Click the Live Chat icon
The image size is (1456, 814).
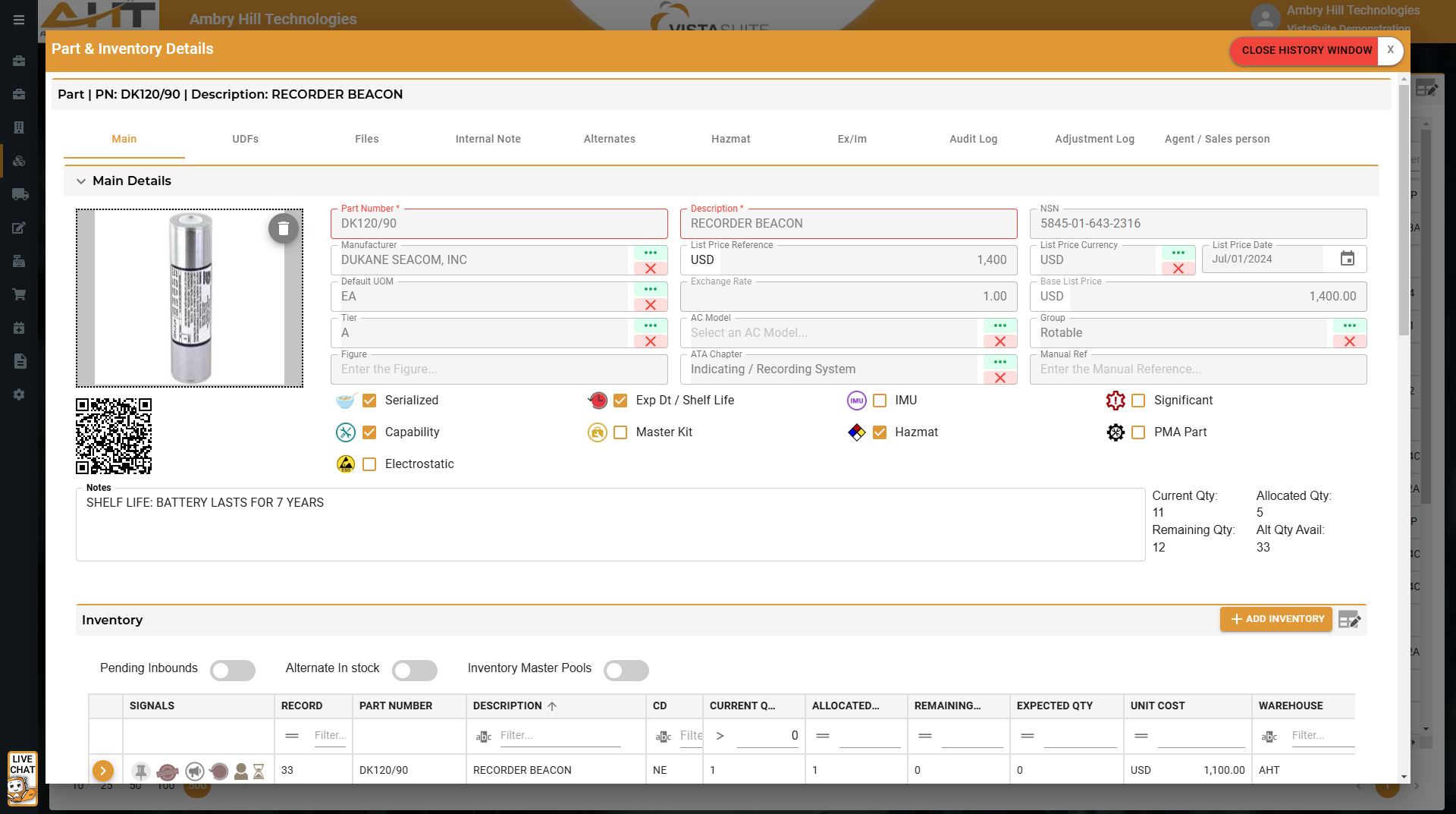click(x=23, y=778)
